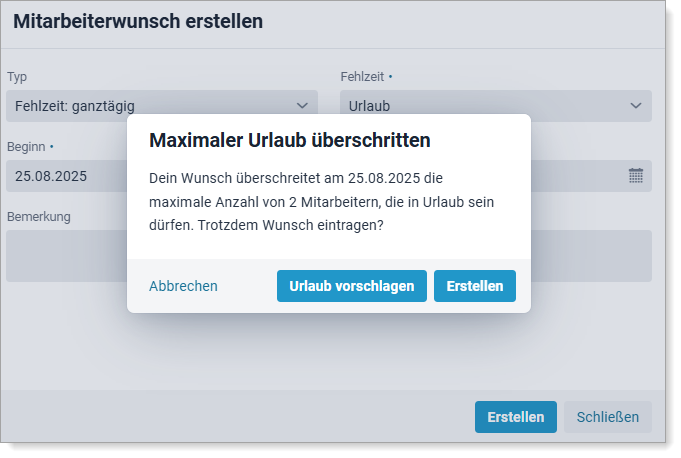Click the Typ field label
The image size is (681, 458).
pyautogui.click(x=17, y=77)
